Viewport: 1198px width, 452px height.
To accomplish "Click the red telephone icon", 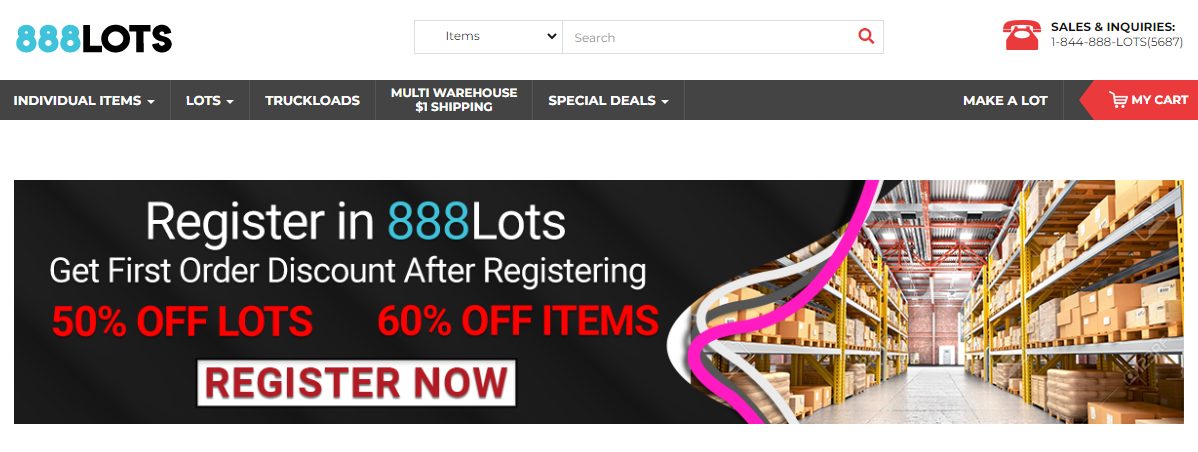I will [1022, 35].
